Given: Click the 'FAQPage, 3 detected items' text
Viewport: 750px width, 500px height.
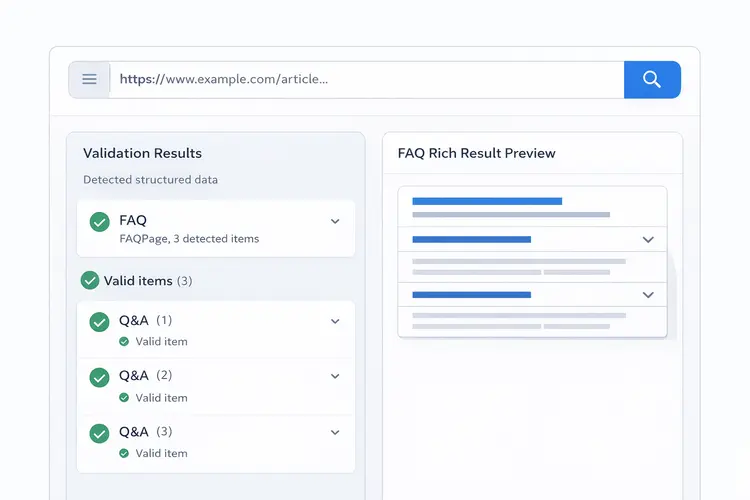Looking at the screenshot, I should [189, 239].
